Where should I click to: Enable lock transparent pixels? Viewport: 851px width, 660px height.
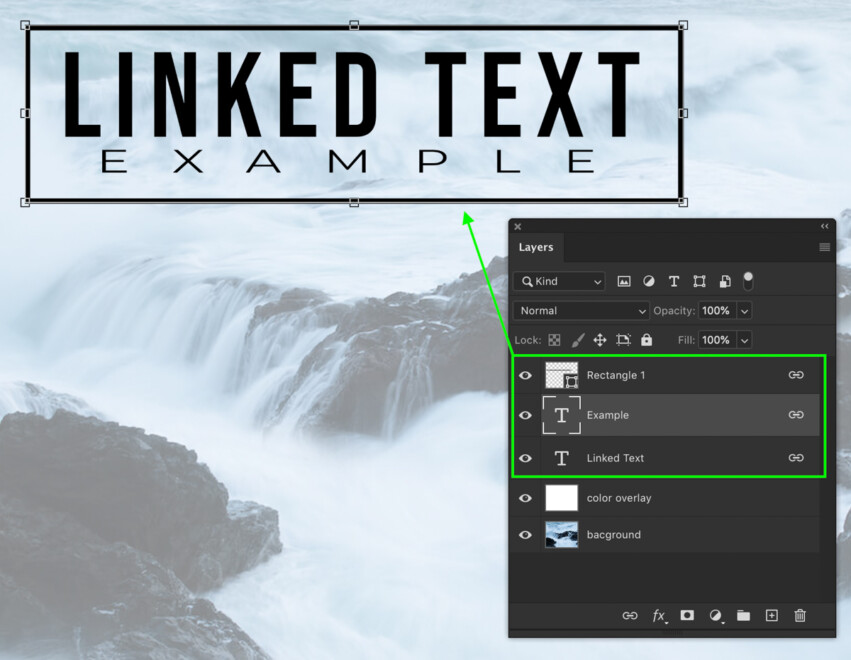553,340
